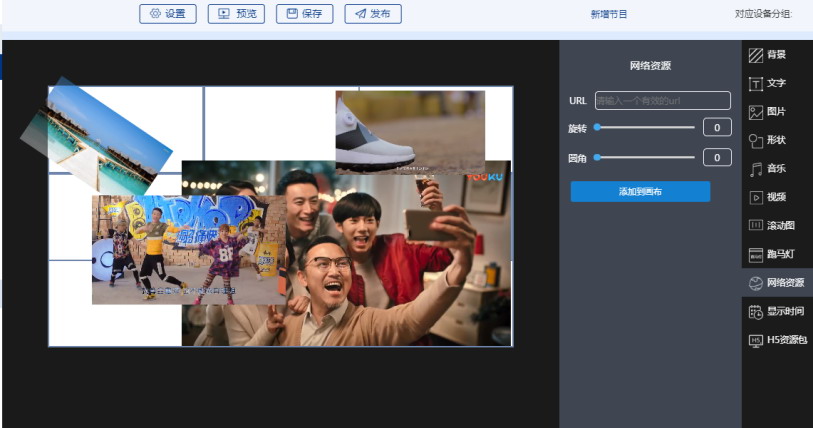This screenshot has height=428, width=813.
Task: Select the 显示时间 display time icon
Action: pyautogui.click(x=756, y=312)
